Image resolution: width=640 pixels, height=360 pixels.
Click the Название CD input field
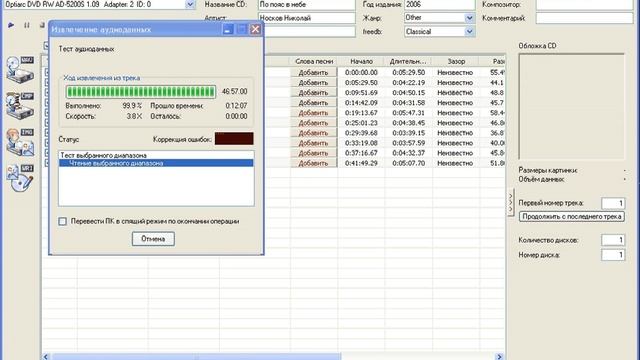tap(306, 4)
